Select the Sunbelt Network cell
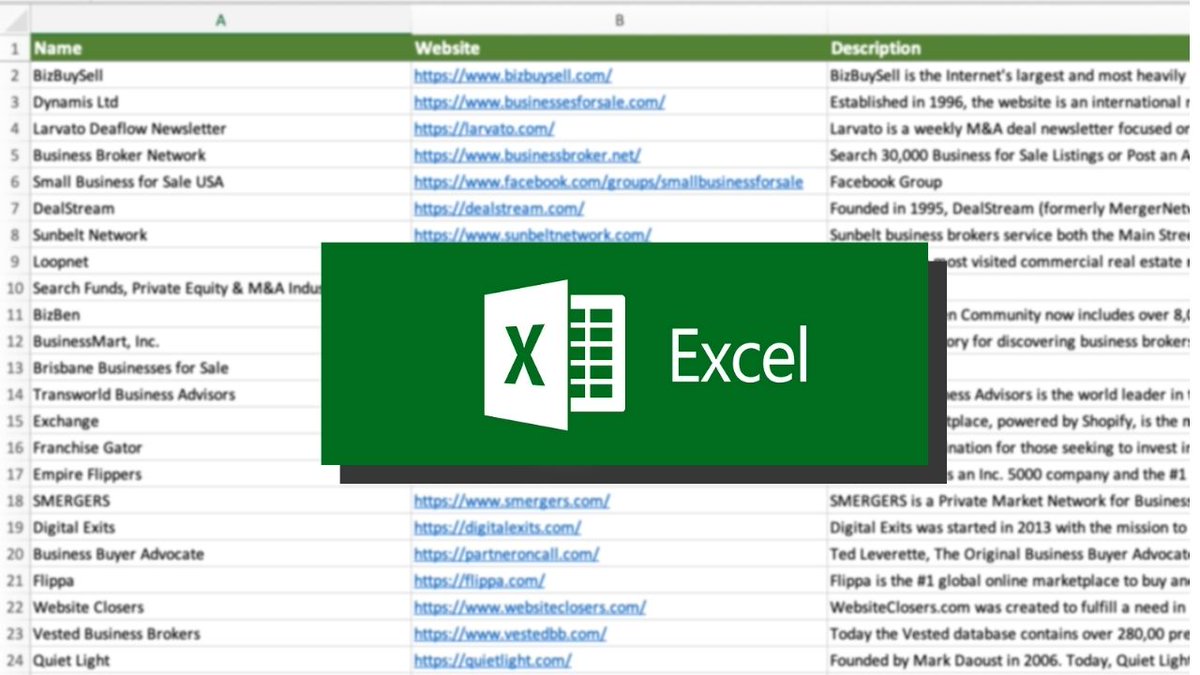 (x=220, y=235)
